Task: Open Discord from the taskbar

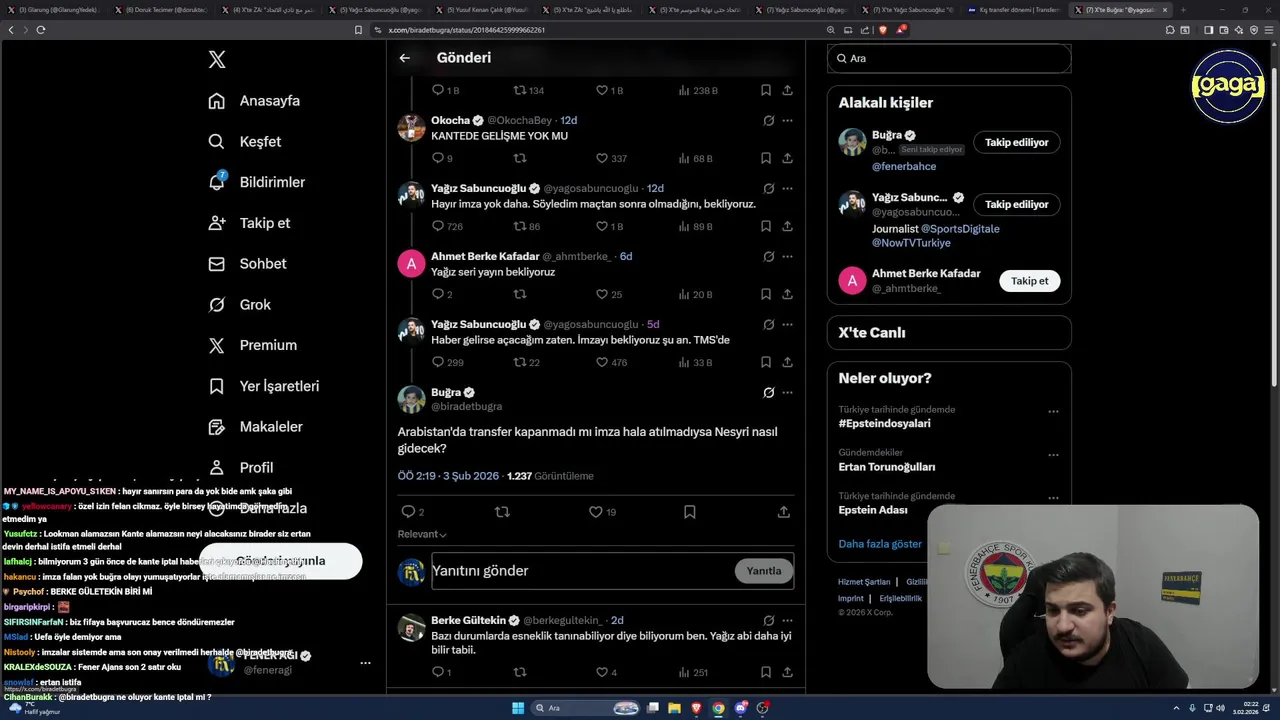Action: pos(740,708)
